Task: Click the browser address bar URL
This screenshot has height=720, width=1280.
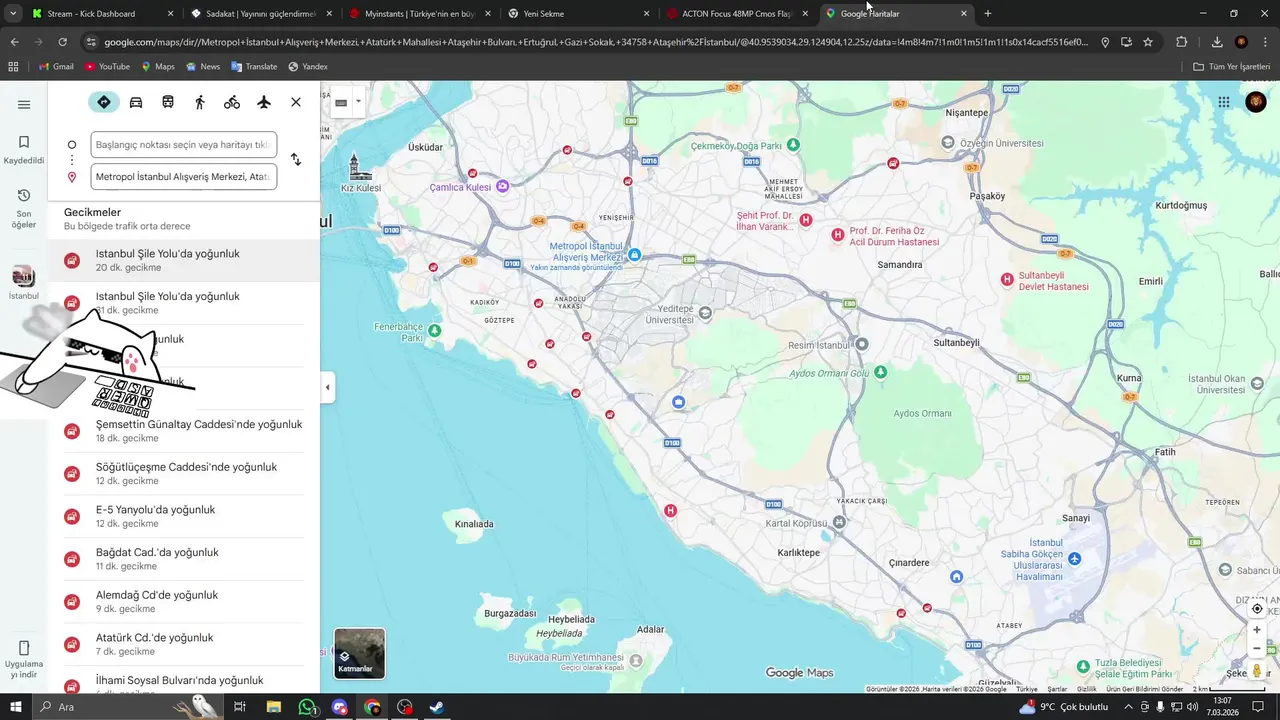Action: click(x=596, y=42)
